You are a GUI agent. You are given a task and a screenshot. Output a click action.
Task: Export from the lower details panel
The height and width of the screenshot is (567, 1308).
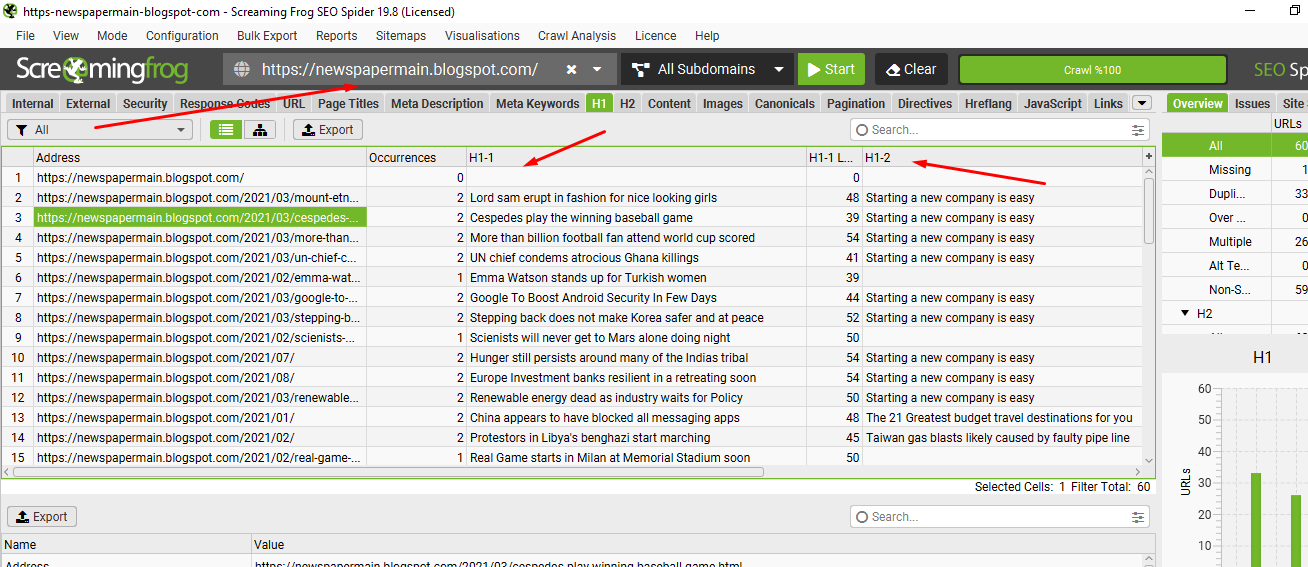pos(42,517)
